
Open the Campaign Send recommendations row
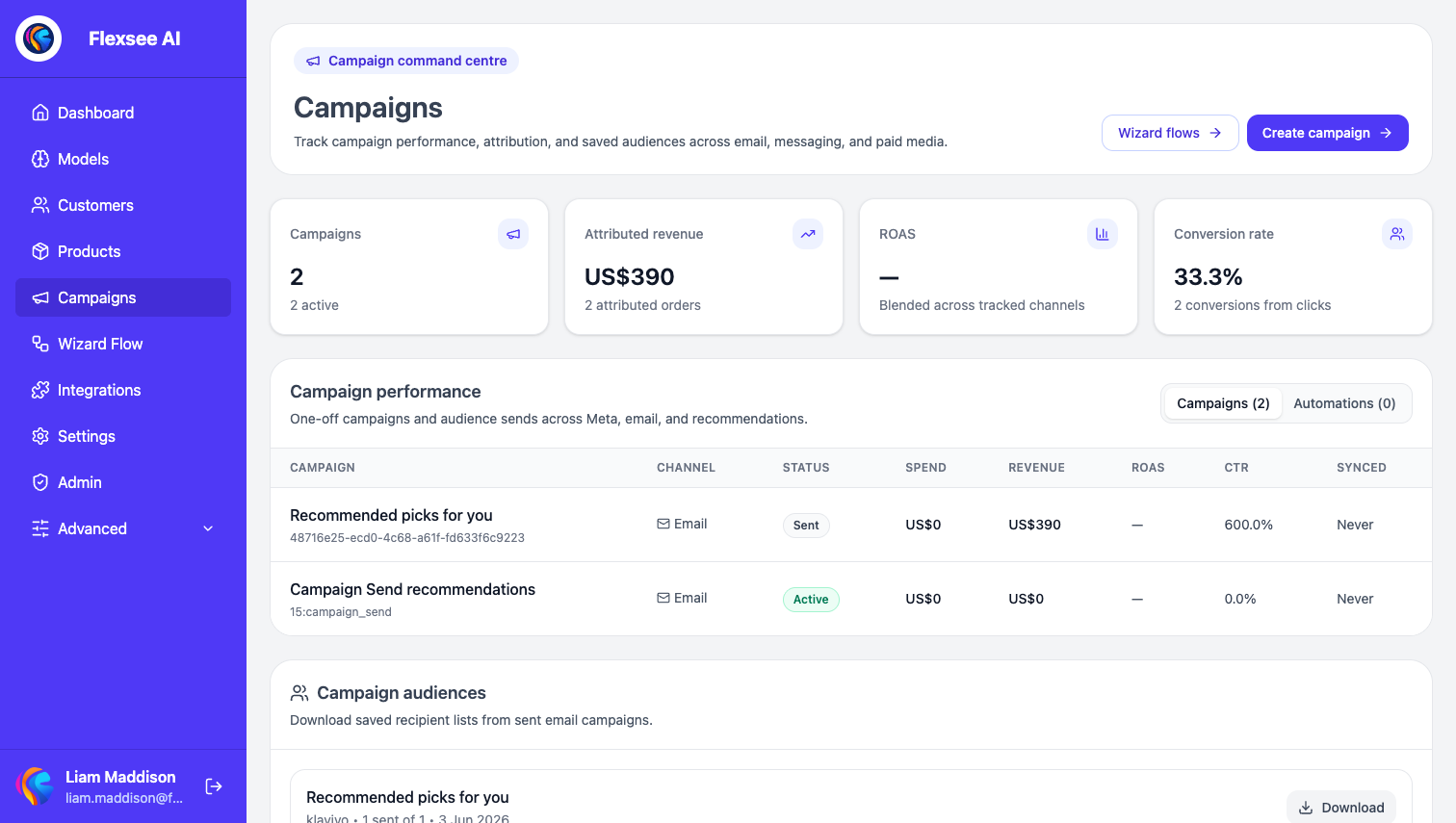(x=851, y=599)
